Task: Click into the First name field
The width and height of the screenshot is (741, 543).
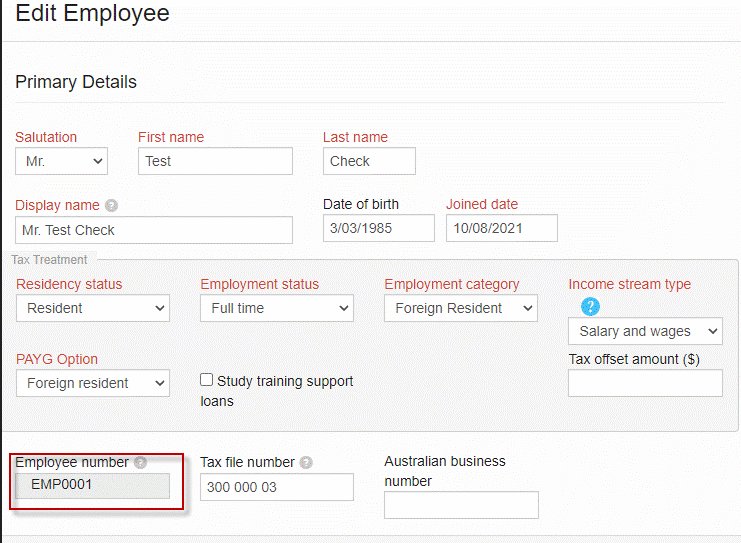Action: click(x=215, y=161)
